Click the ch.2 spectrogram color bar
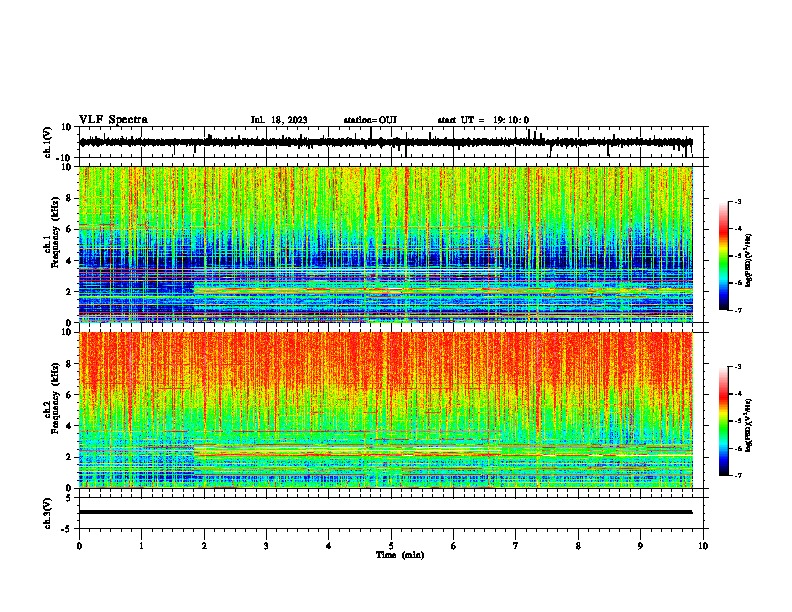 click(723, 421)
